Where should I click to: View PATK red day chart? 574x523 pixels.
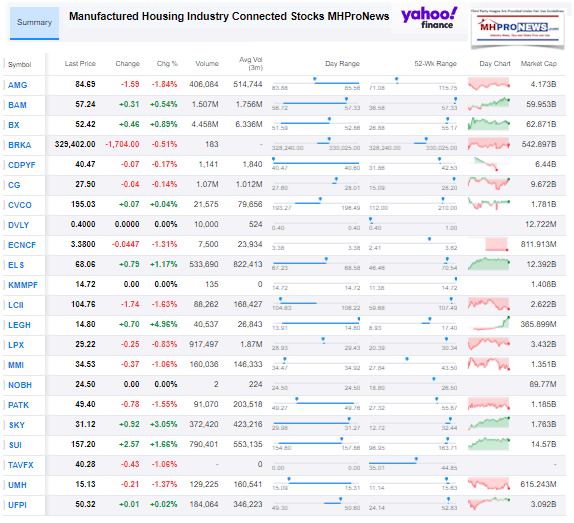[489, 404]
